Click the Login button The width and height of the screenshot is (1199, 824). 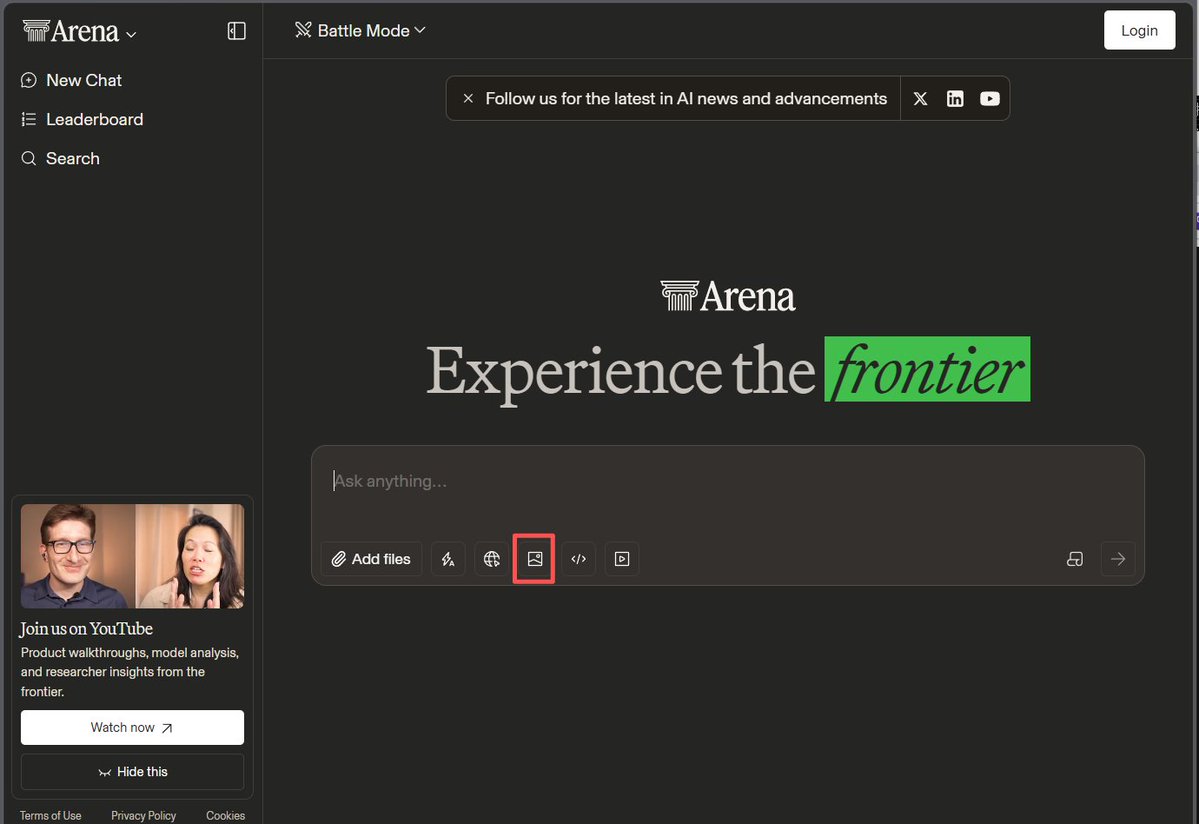point(1139,30)
